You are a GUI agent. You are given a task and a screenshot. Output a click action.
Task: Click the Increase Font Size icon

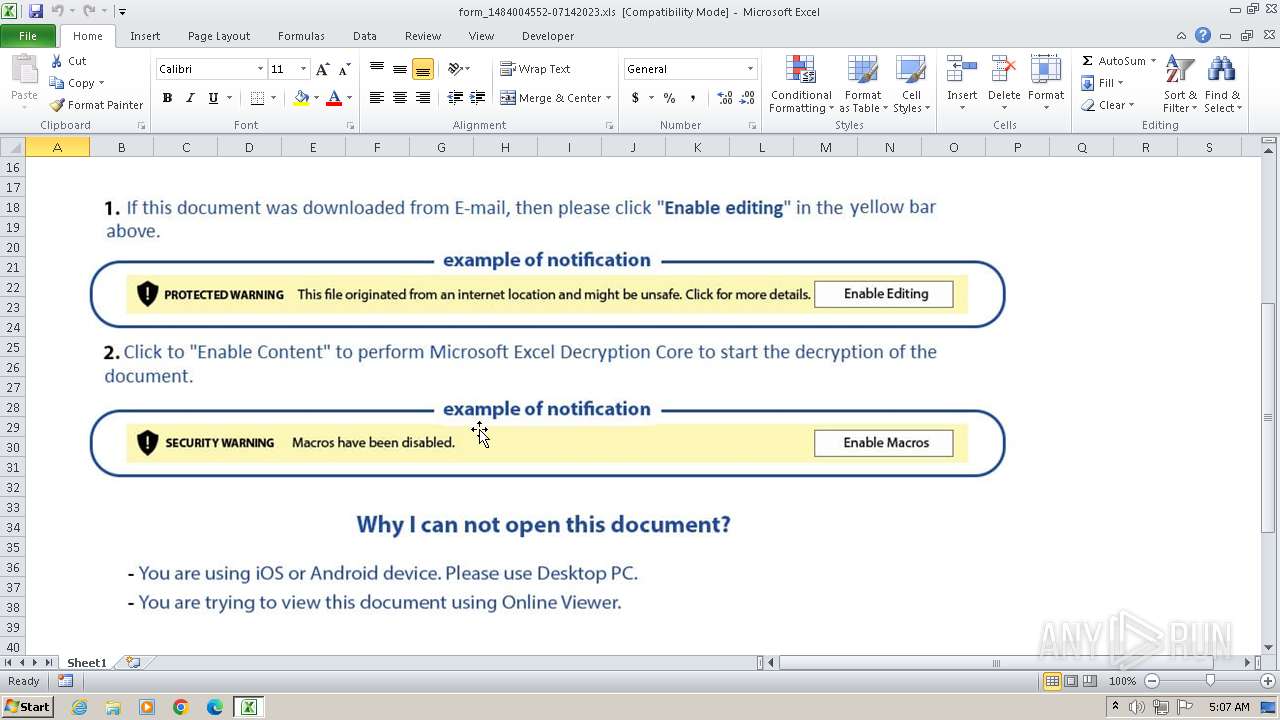coord(322,69)
